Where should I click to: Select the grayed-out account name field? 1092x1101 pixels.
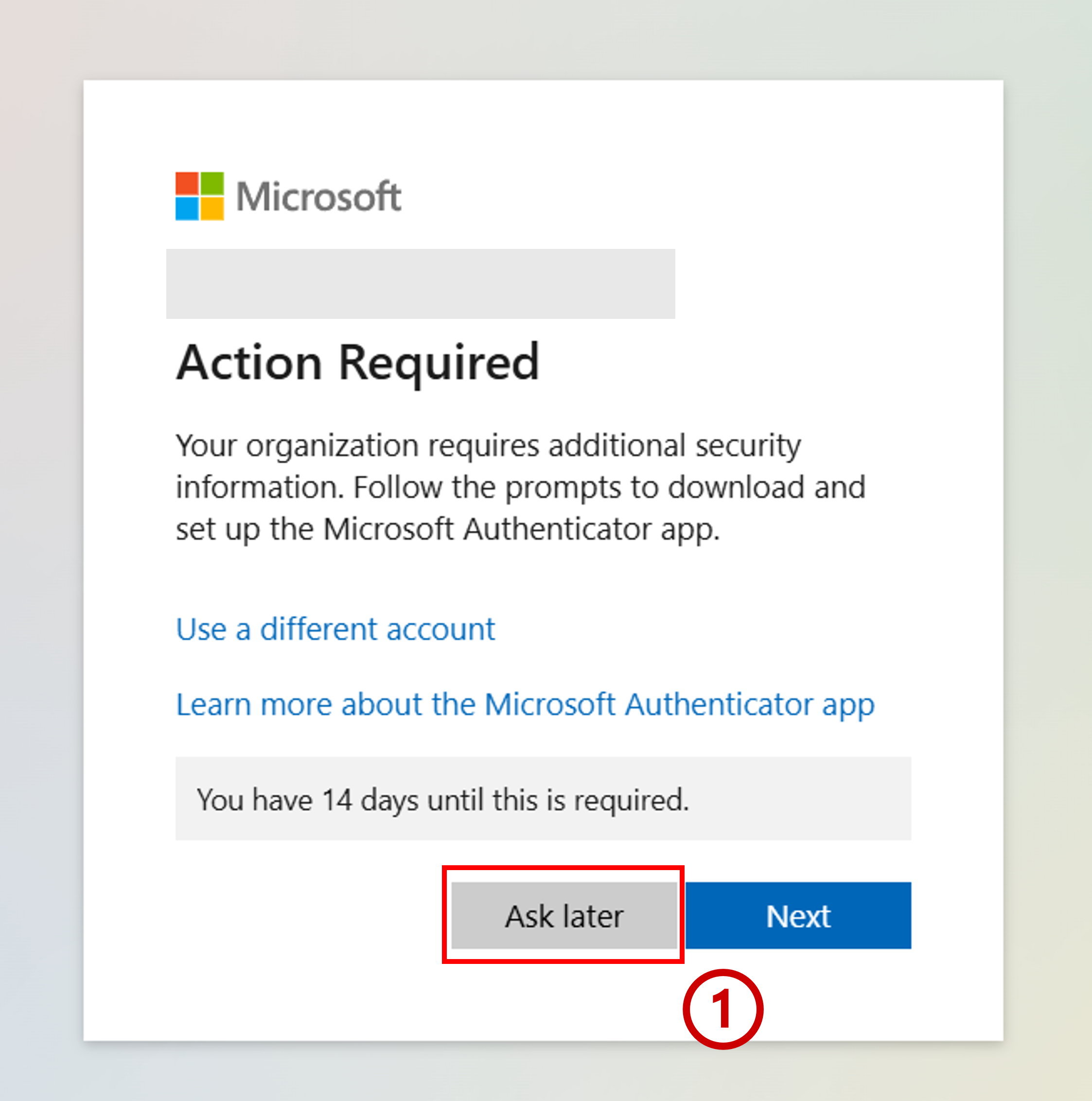pos(421,284)
